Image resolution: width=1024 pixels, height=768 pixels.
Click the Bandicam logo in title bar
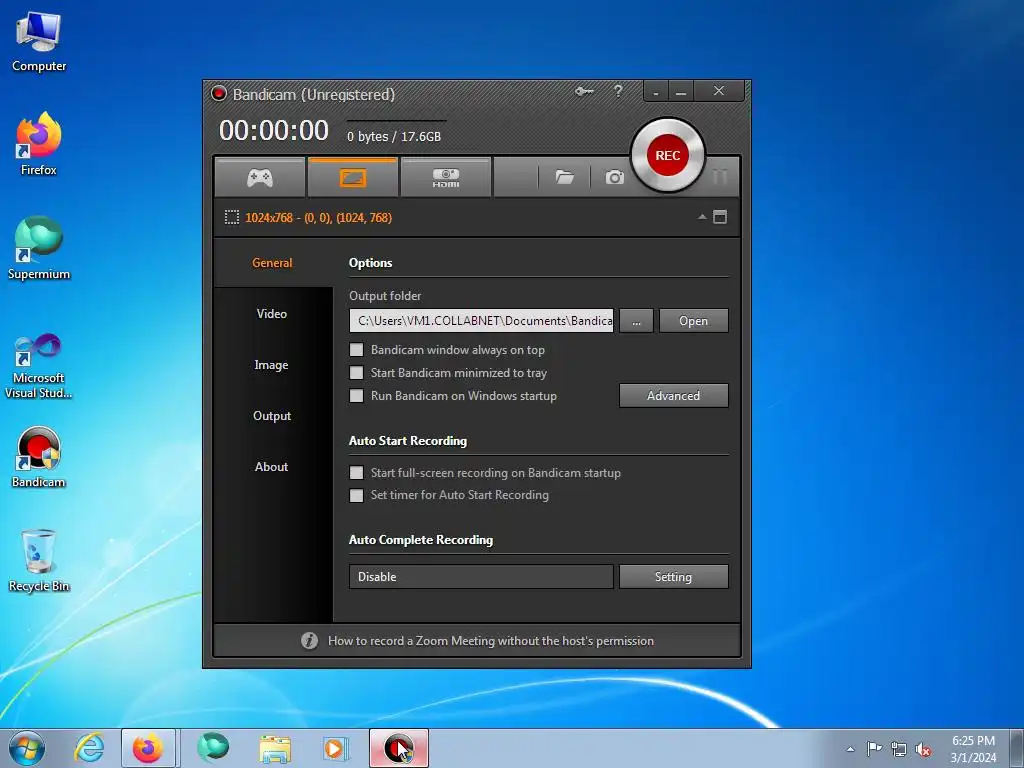coord(219,93)
